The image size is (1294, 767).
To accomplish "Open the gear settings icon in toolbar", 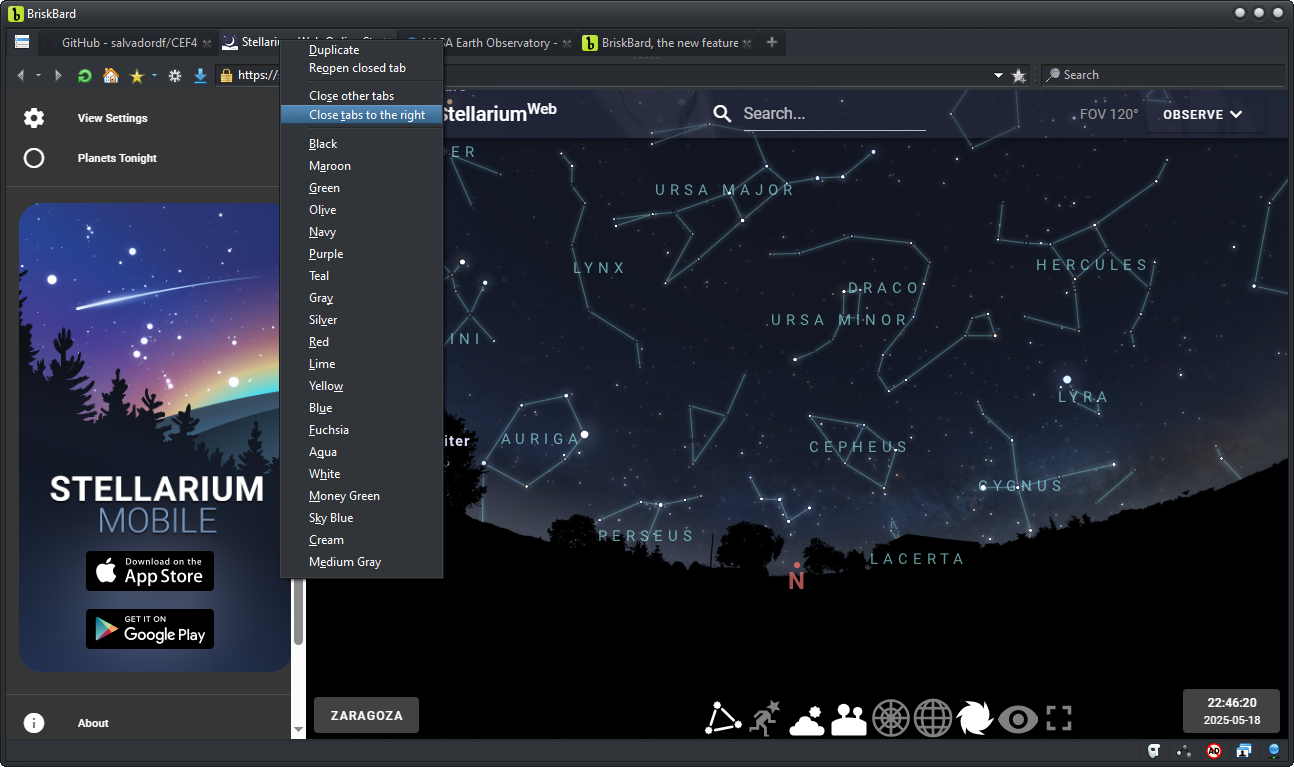I will click(175, 75).
